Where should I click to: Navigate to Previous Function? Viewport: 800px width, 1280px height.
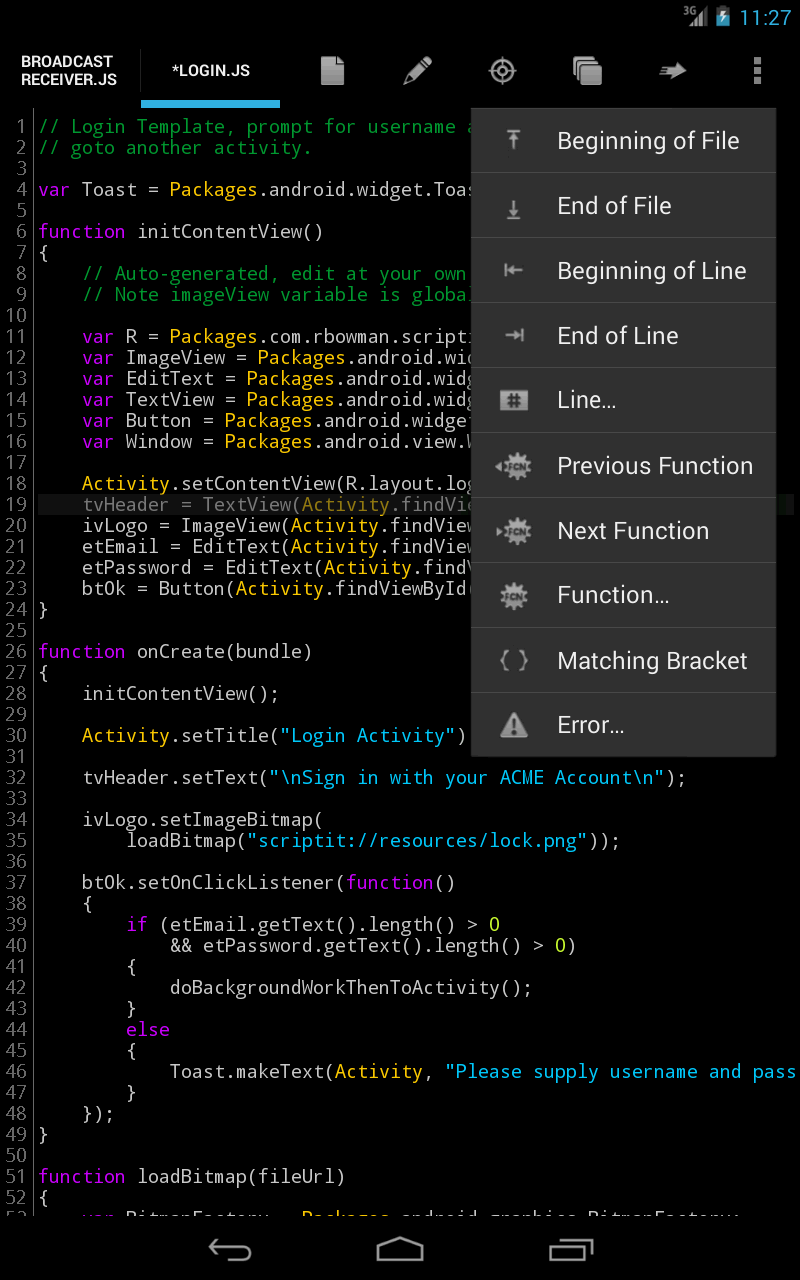click(x=622, y=465)
